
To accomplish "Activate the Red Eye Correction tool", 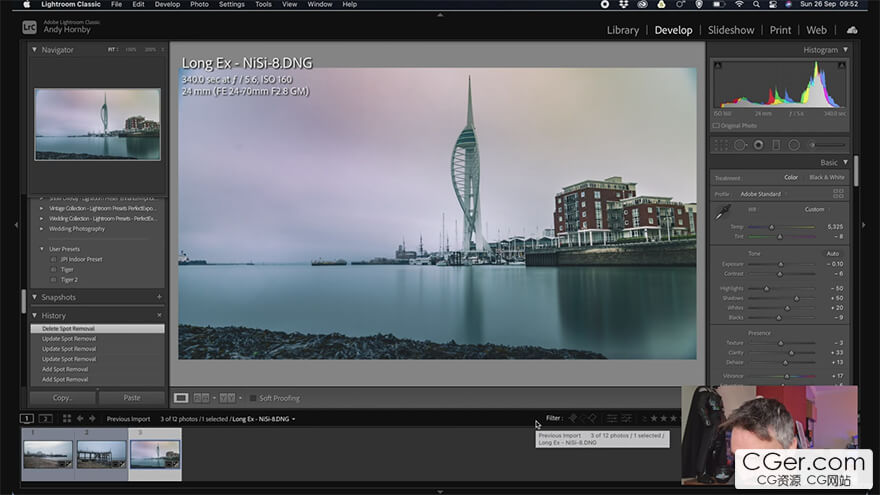I will (x=758, y=145).
